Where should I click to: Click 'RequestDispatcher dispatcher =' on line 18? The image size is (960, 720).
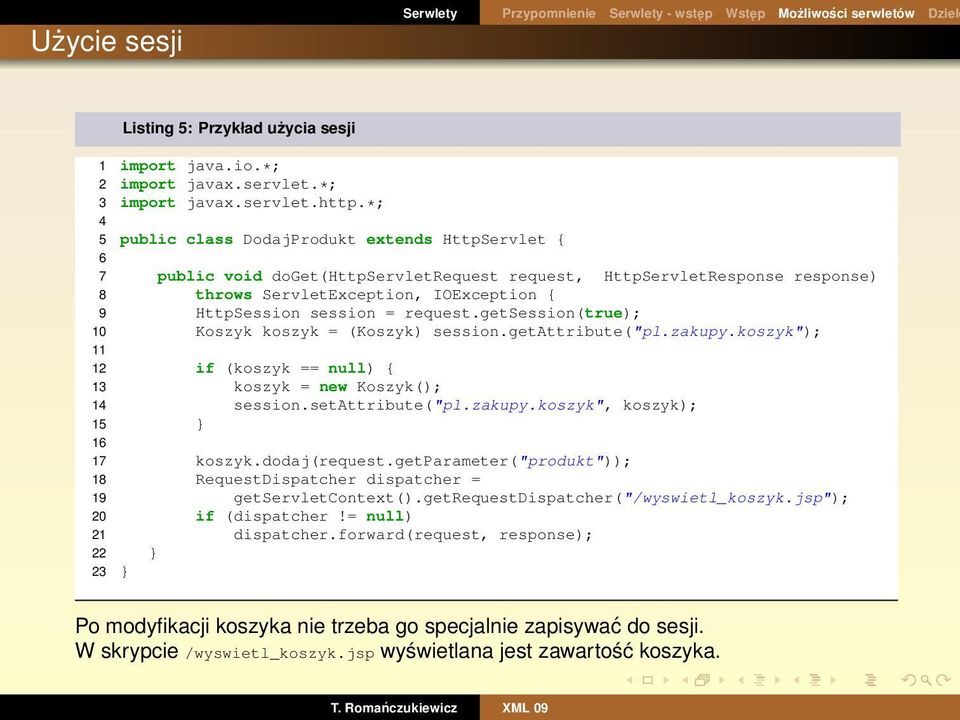click(338, 479)
